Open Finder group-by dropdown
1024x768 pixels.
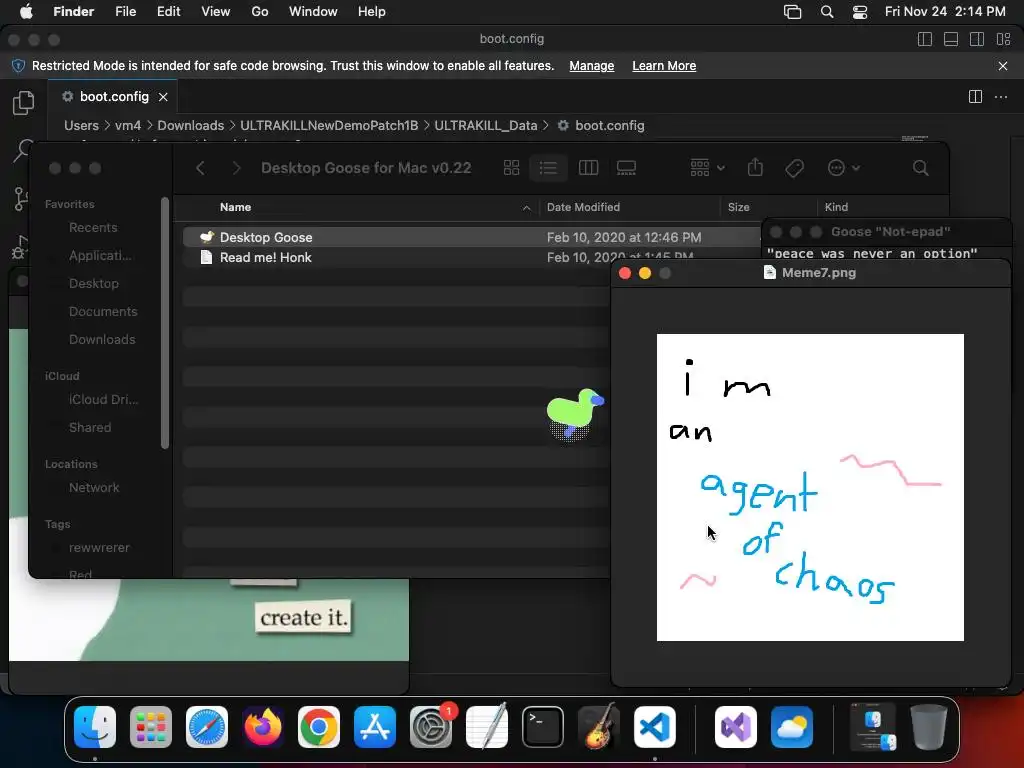[707, 168]
